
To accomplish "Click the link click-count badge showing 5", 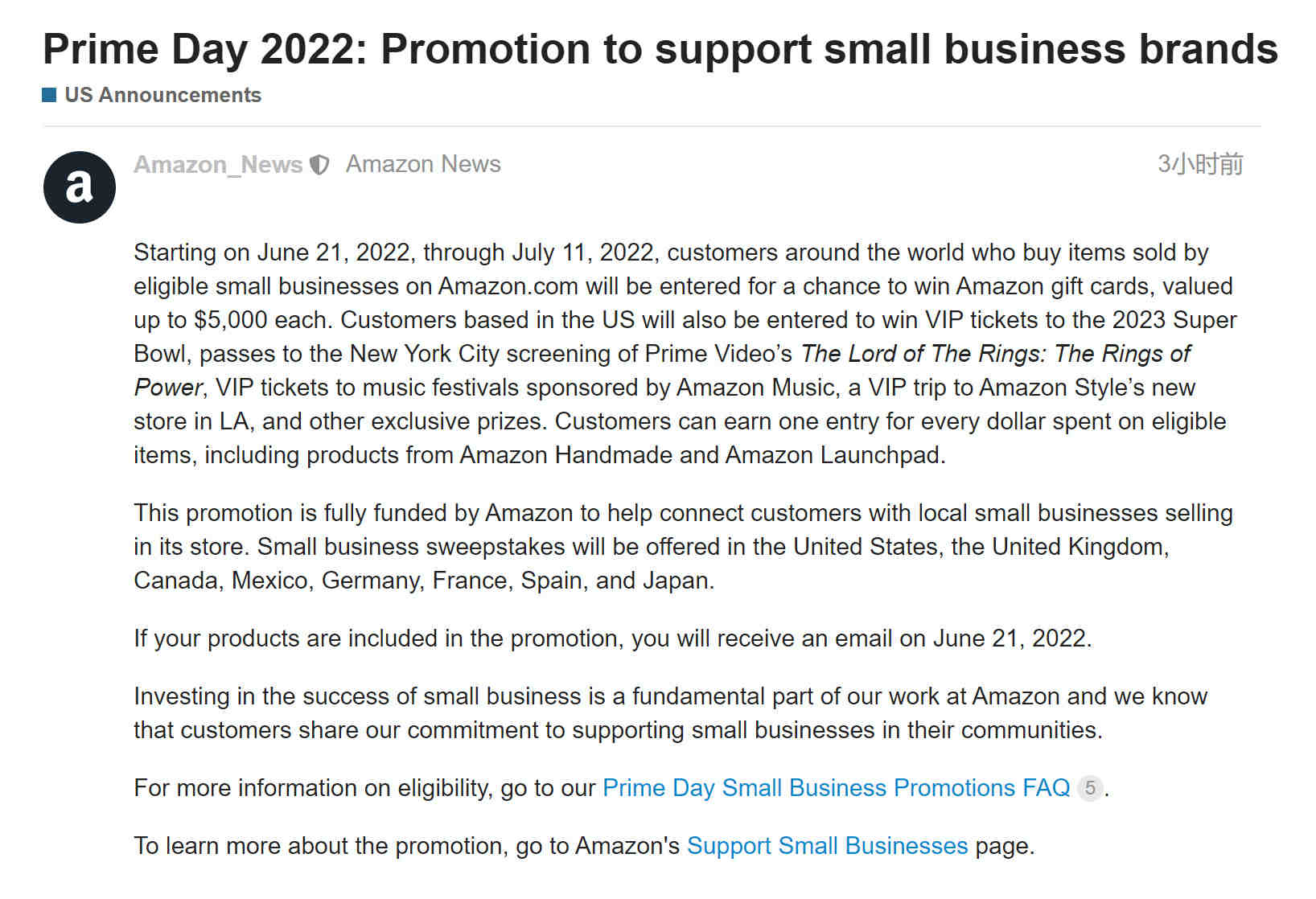I will coord(1090,788).
